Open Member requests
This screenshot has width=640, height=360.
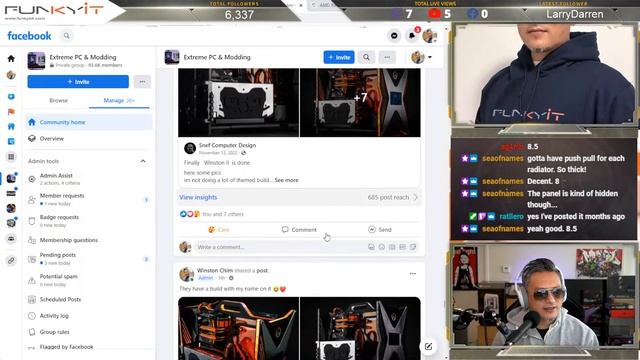click(89, 199)
